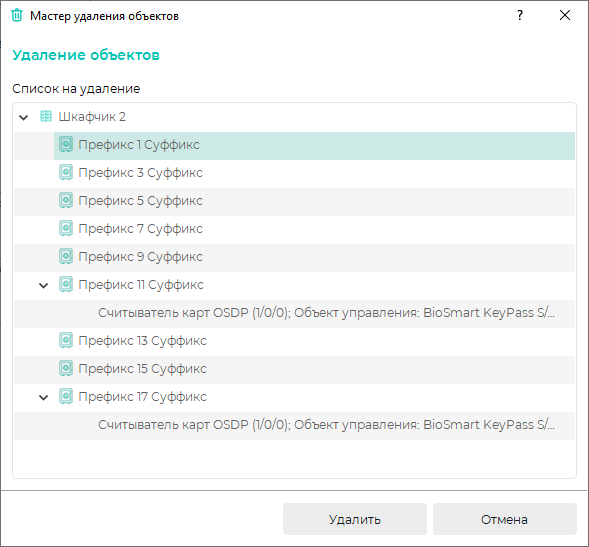The image size is (589, 547).
Task: Click the safe icon of Префикс 15 Суффикс
Action: 66,369
